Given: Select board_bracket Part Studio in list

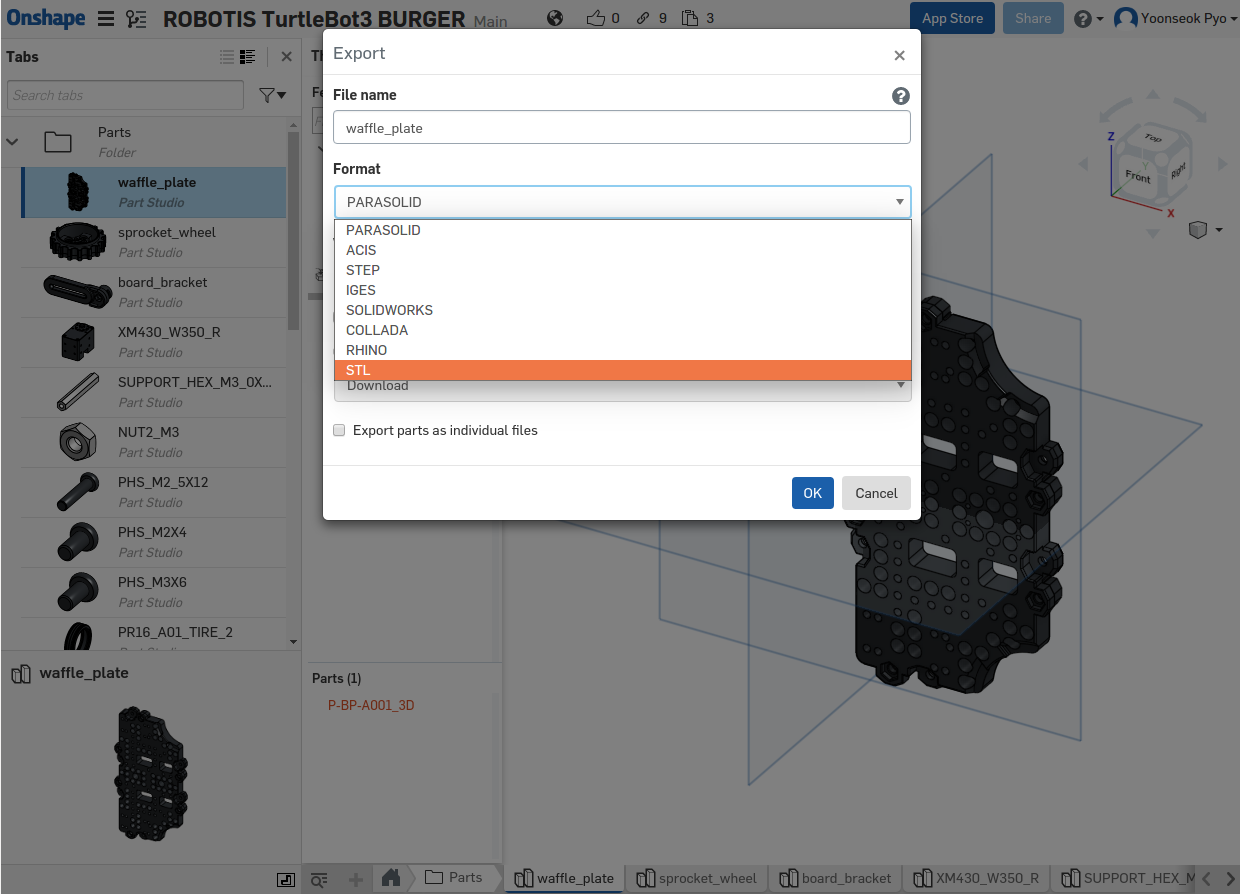Looking at the screenshot, I should (x=153, y=292).
